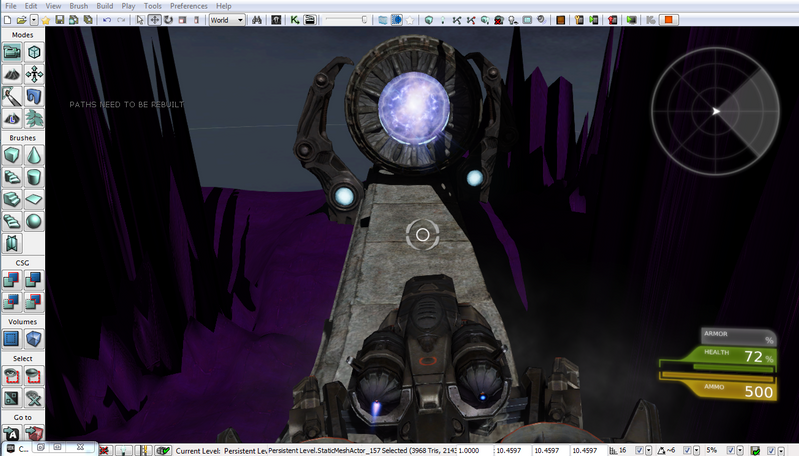Create a Sphere builder brush

tap(34, 221)
